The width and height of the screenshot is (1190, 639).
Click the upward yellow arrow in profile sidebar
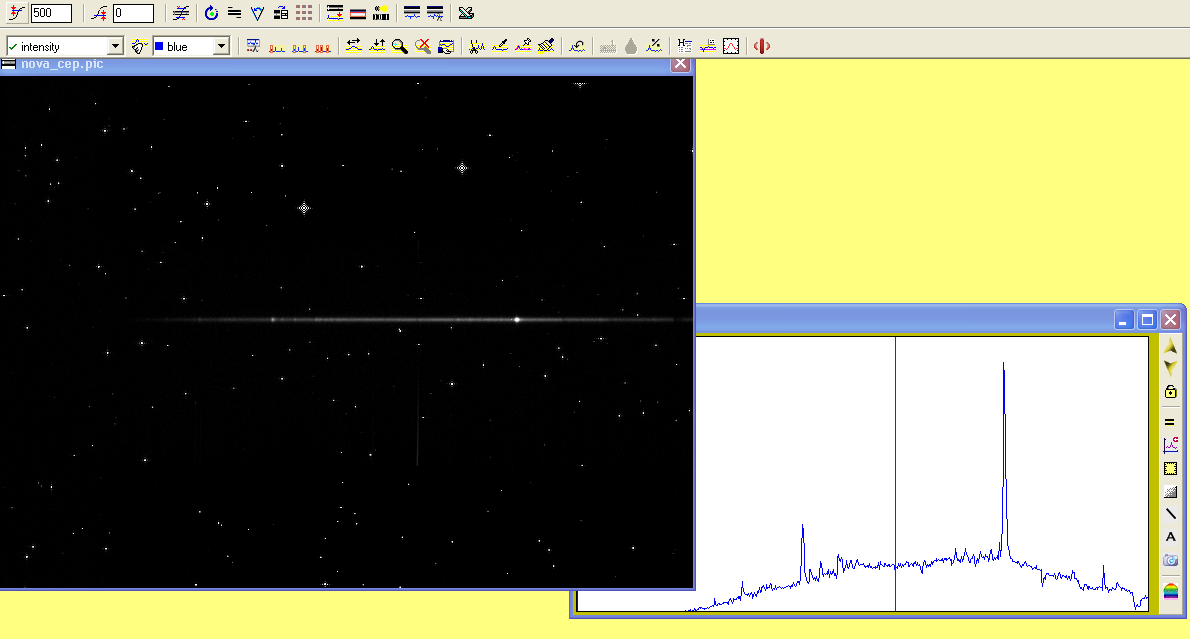coord(1170,346)
